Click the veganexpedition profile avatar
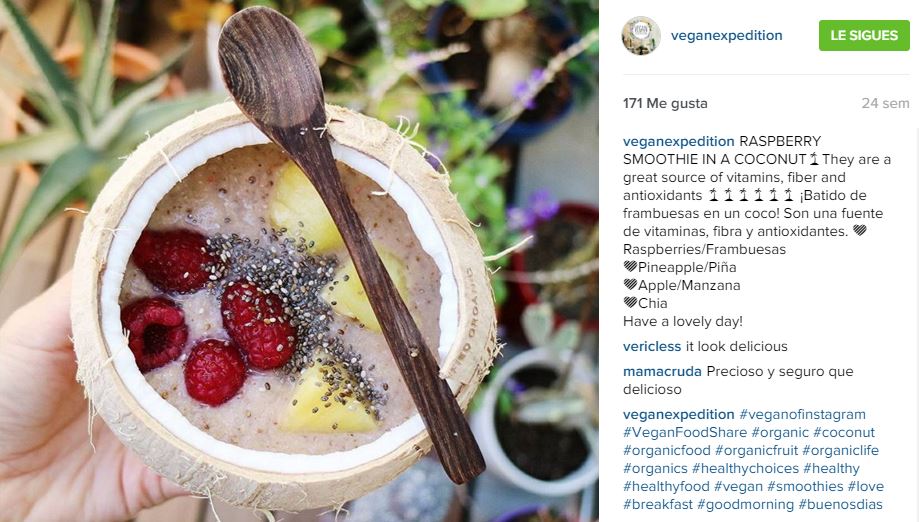 point(641,36)
